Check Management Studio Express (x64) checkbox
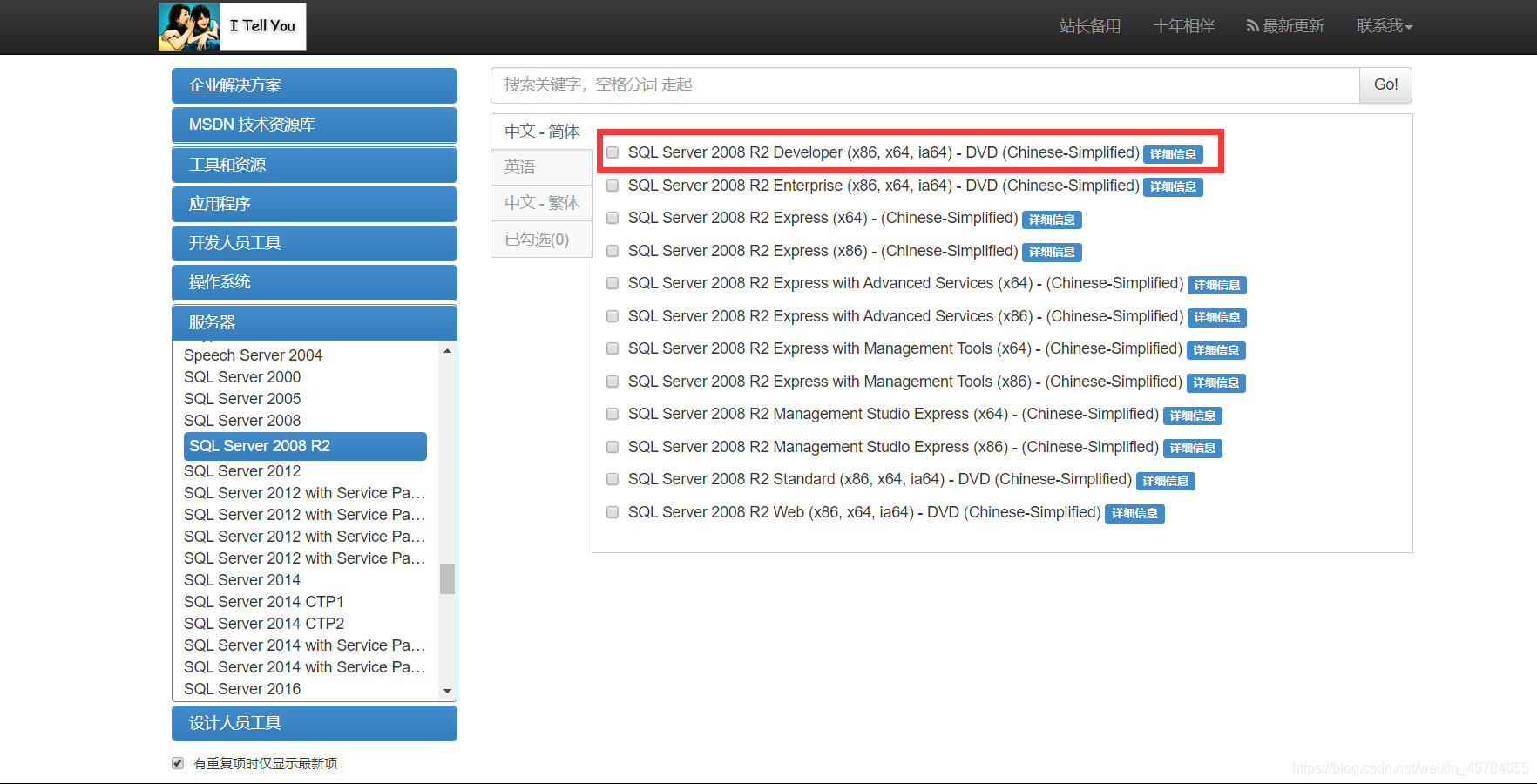Screen dimensions: 1537x784 (x=613, y=414)
